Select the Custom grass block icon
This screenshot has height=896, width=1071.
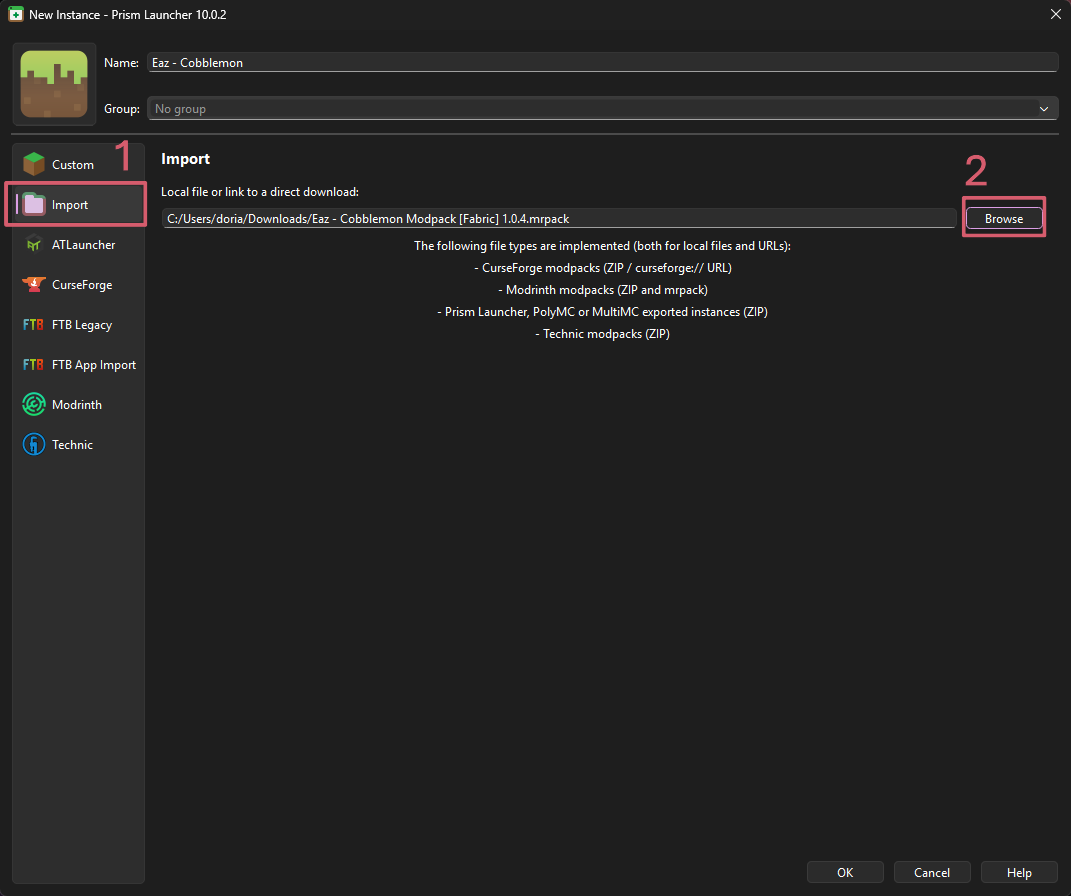tap(34, 163)
